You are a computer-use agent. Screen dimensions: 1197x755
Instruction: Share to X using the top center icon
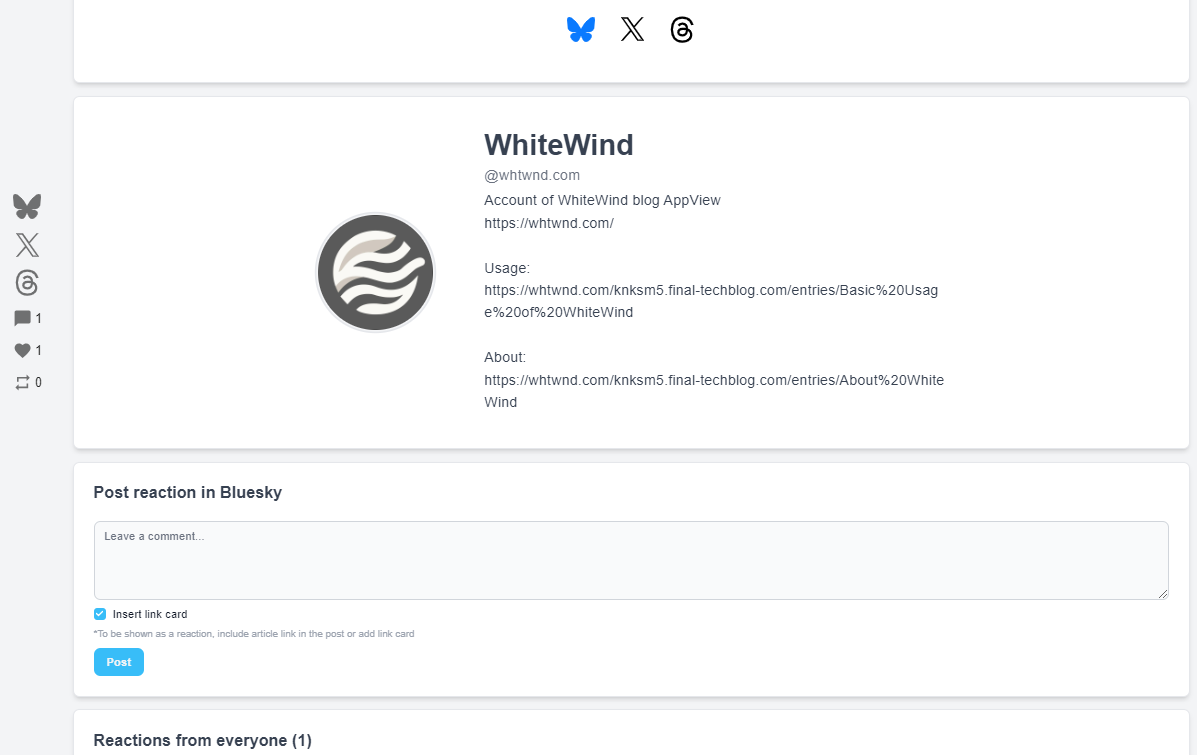pos(632,30)
